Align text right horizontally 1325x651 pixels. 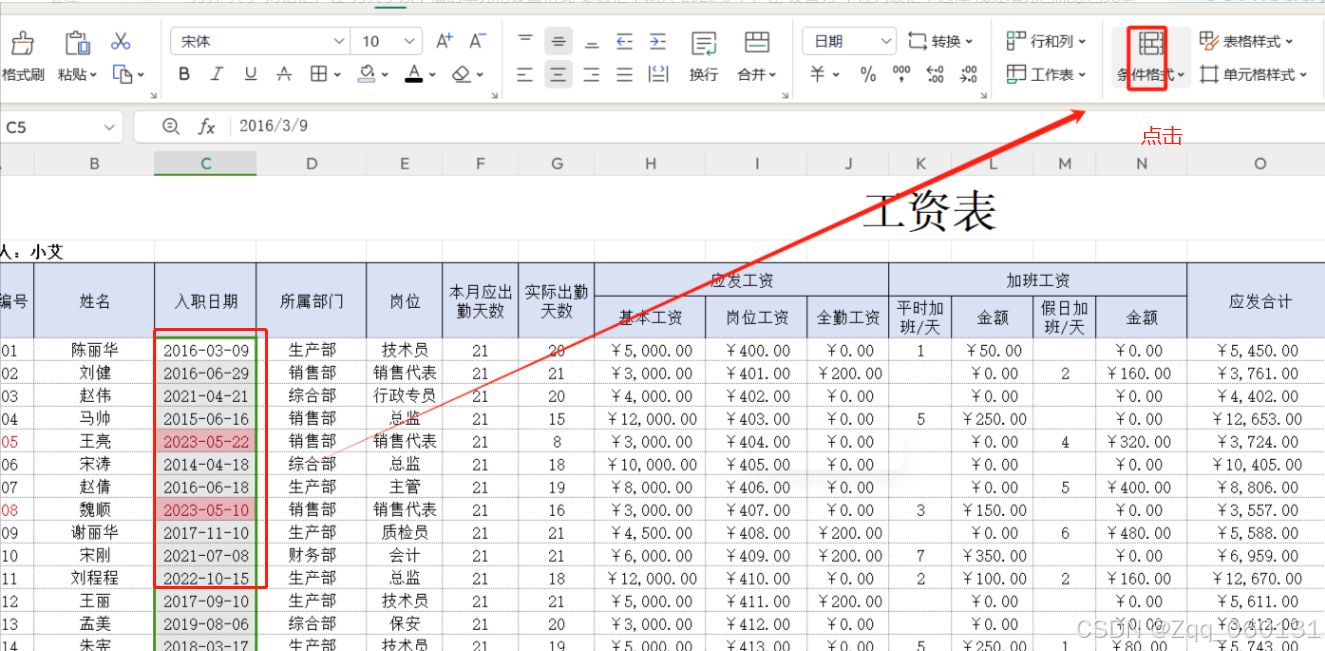(591, 74)
